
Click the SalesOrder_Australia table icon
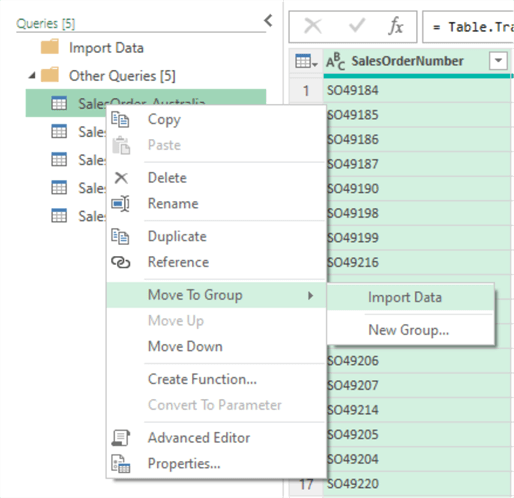(59, 103)
